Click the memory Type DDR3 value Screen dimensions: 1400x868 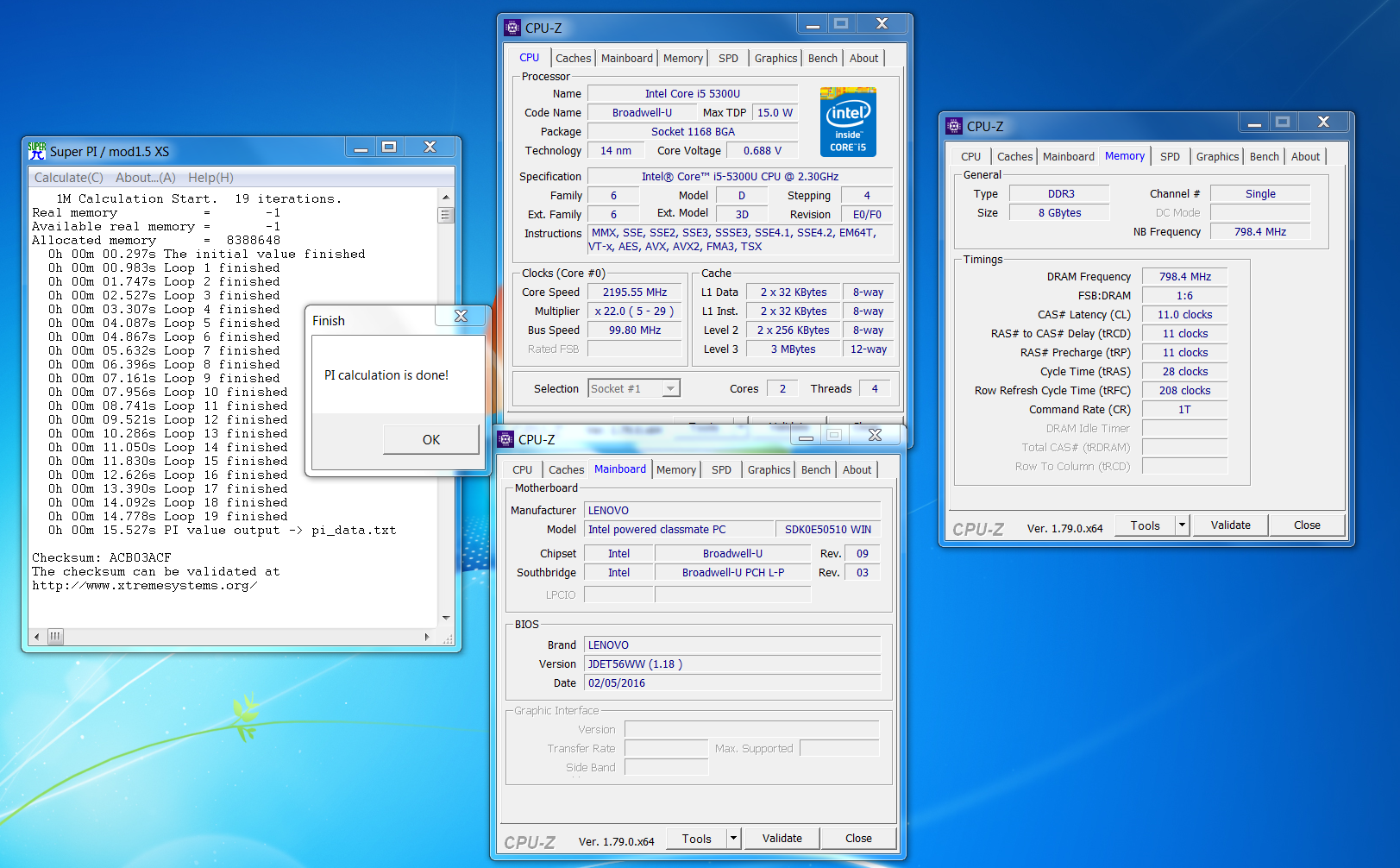[1061, 194]
